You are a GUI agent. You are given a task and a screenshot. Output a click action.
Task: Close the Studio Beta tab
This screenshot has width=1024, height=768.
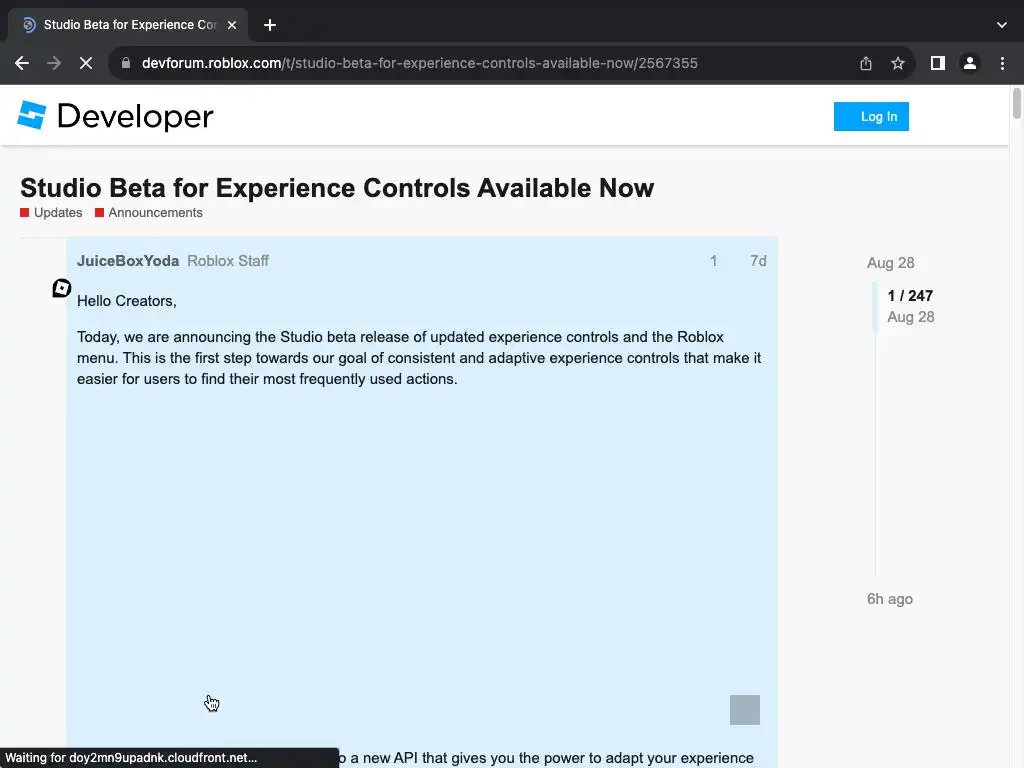tap(232, 25)
